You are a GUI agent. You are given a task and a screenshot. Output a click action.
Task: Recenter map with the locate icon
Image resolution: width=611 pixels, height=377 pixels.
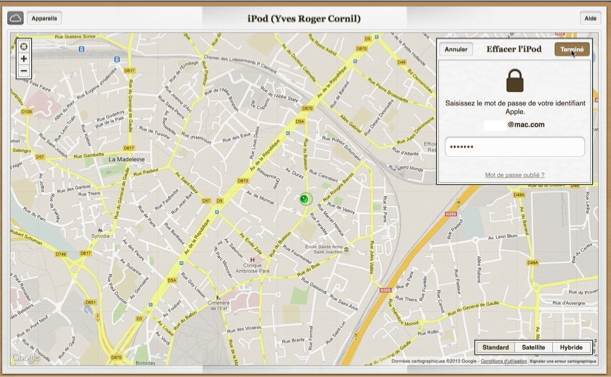coord(24,47)
